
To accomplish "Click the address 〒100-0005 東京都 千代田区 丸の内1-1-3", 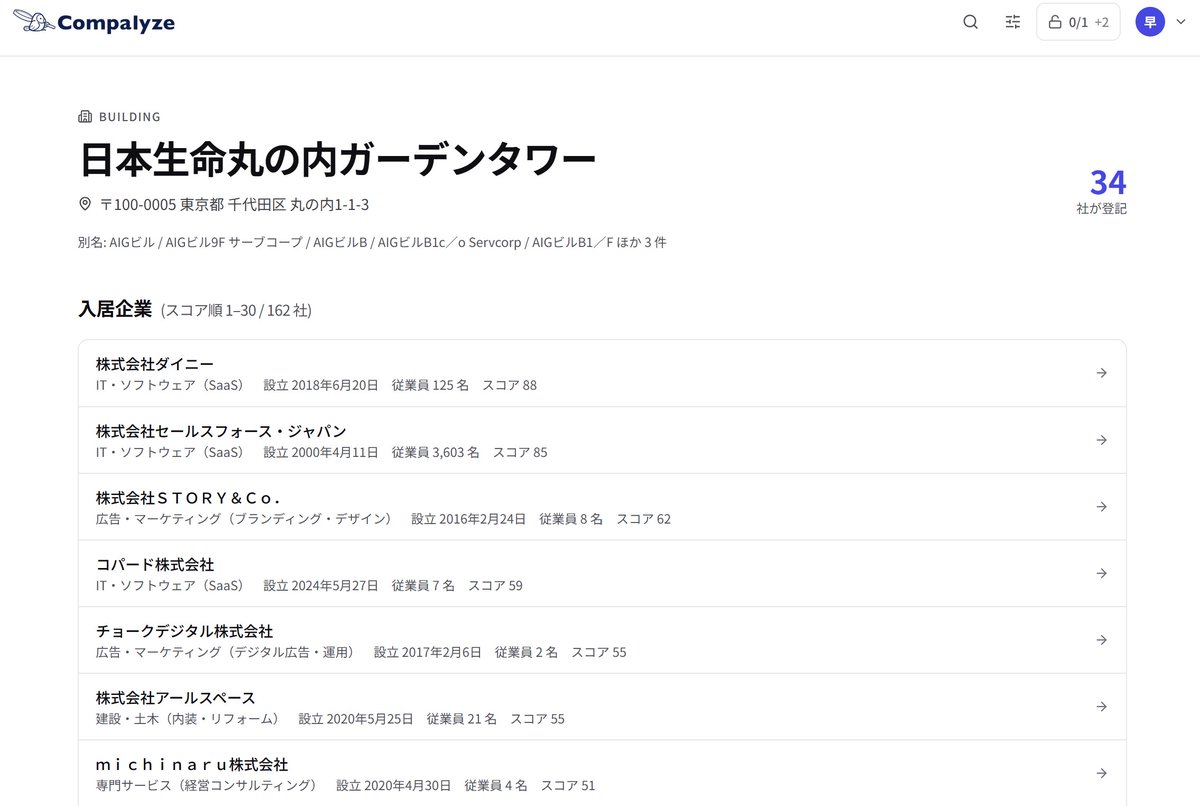I will point(235,204).
